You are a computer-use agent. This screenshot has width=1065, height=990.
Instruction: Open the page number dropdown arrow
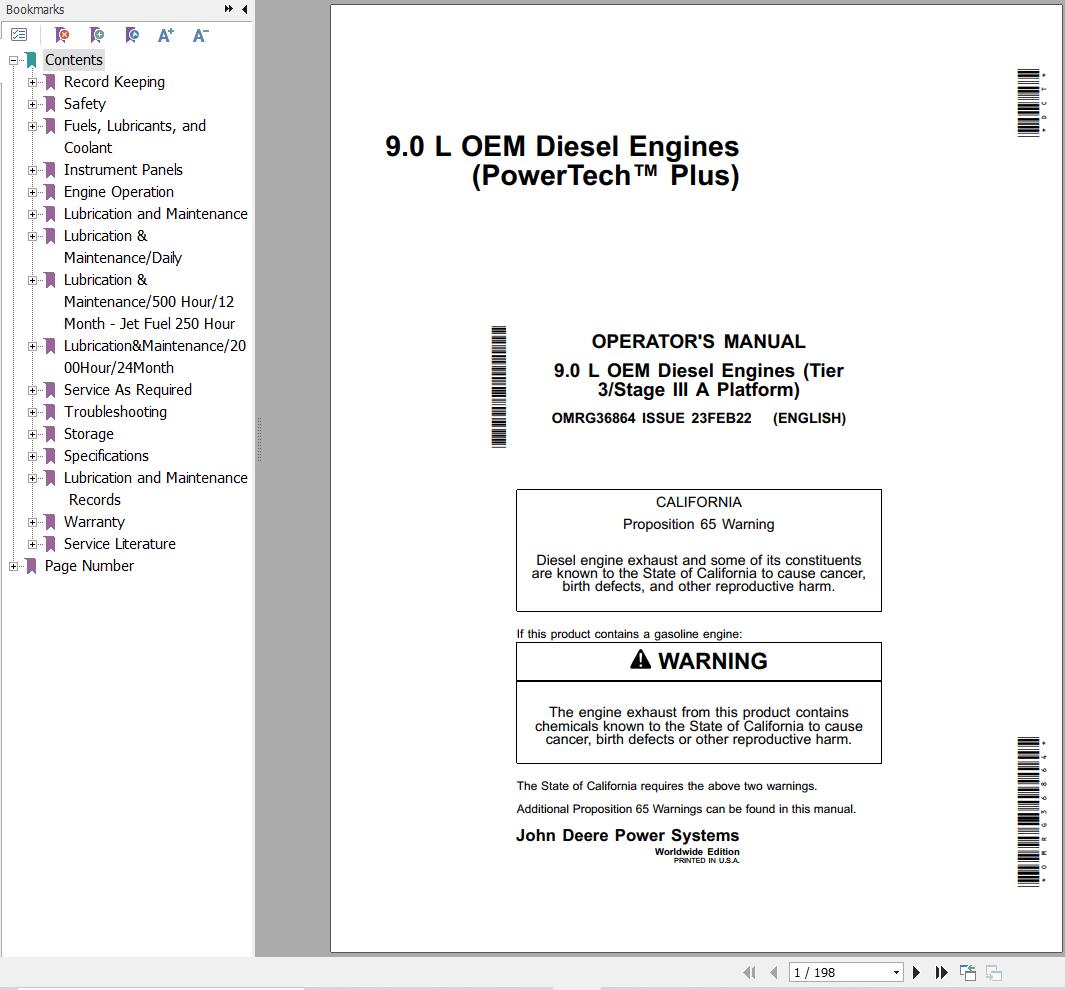point(897,972)
